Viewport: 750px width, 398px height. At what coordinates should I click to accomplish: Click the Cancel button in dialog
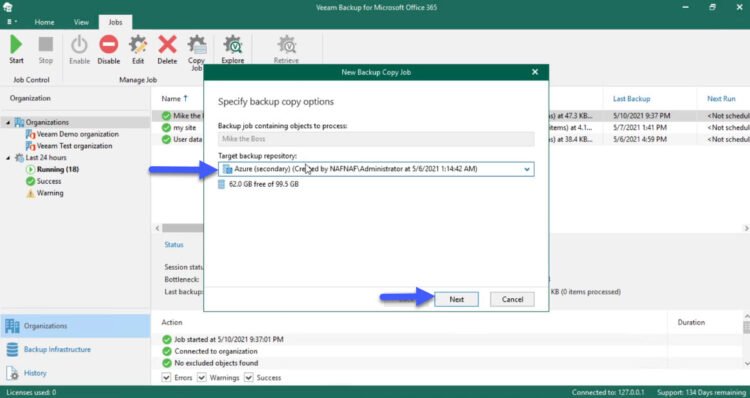pyautogui.click(x=512, y=299)
